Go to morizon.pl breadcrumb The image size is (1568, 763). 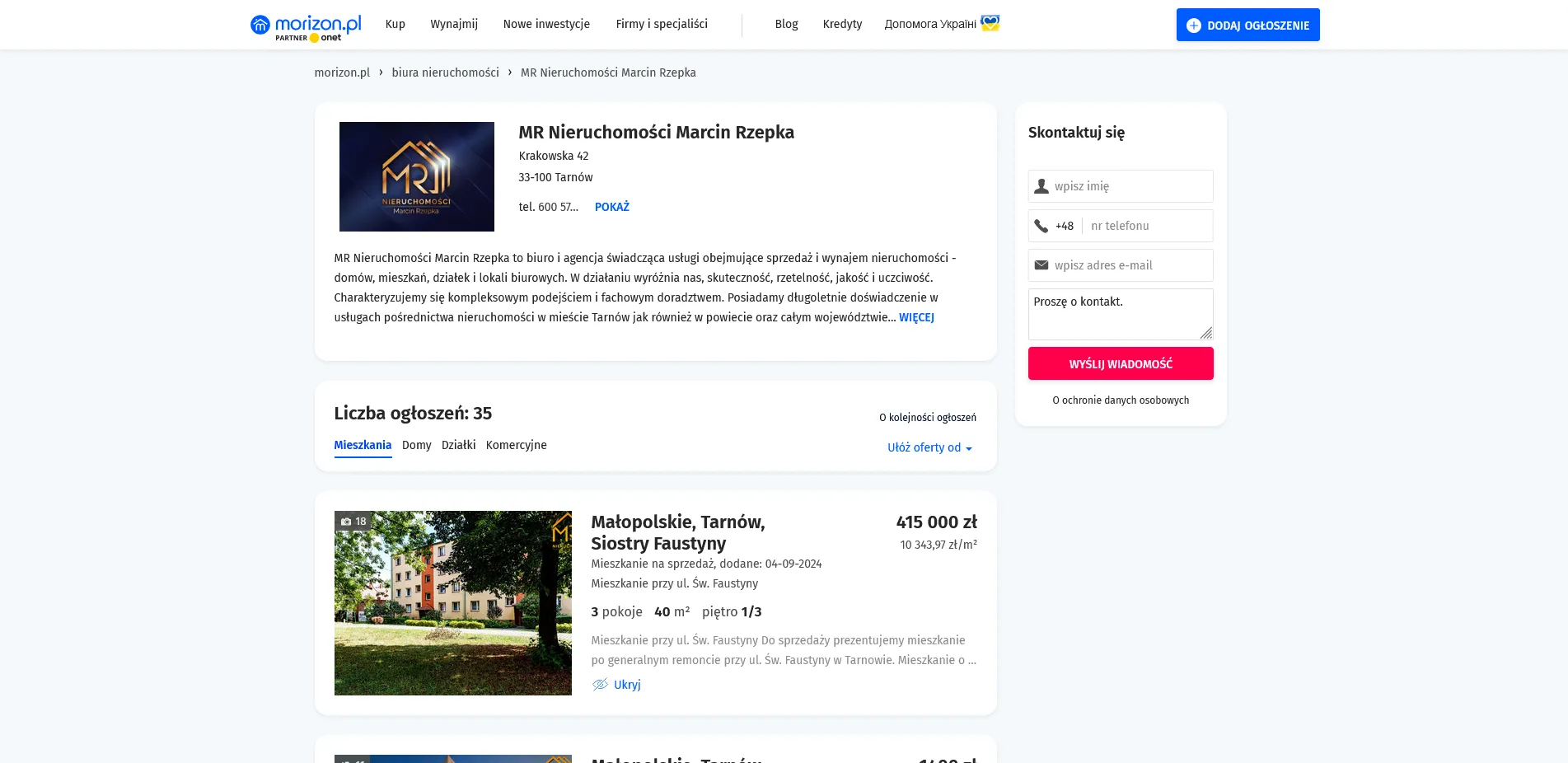pyautogui.click(x=342, y=73)
